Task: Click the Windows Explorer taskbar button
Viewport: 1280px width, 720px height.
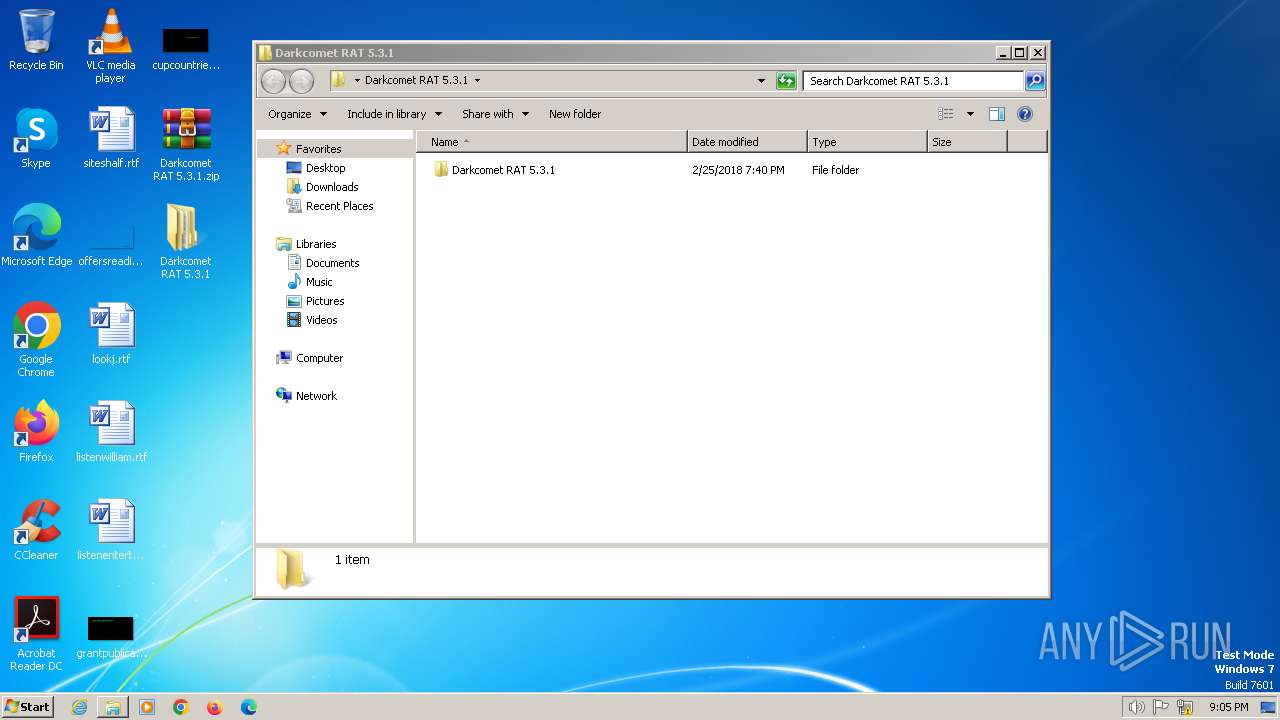Action: (x=113, y=707)
